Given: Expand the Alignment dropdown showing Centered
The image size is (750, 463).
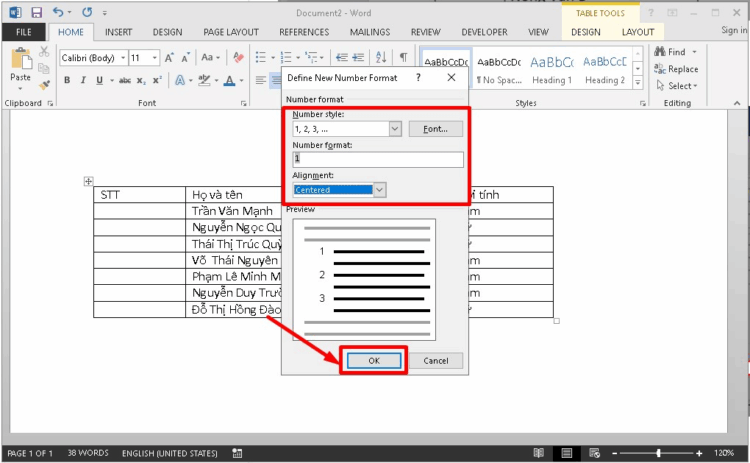Looking at the screenshot, I should tap(378, 190).
